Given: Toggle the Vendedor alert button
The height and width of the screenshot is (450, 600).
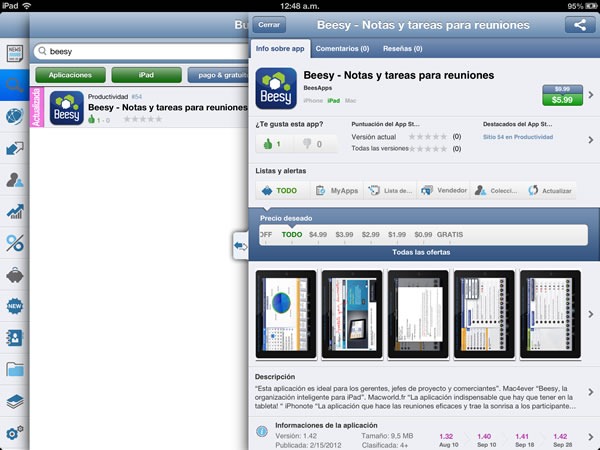Looking at the screenshot, I should pyautogui.click(x=443, y=191).
